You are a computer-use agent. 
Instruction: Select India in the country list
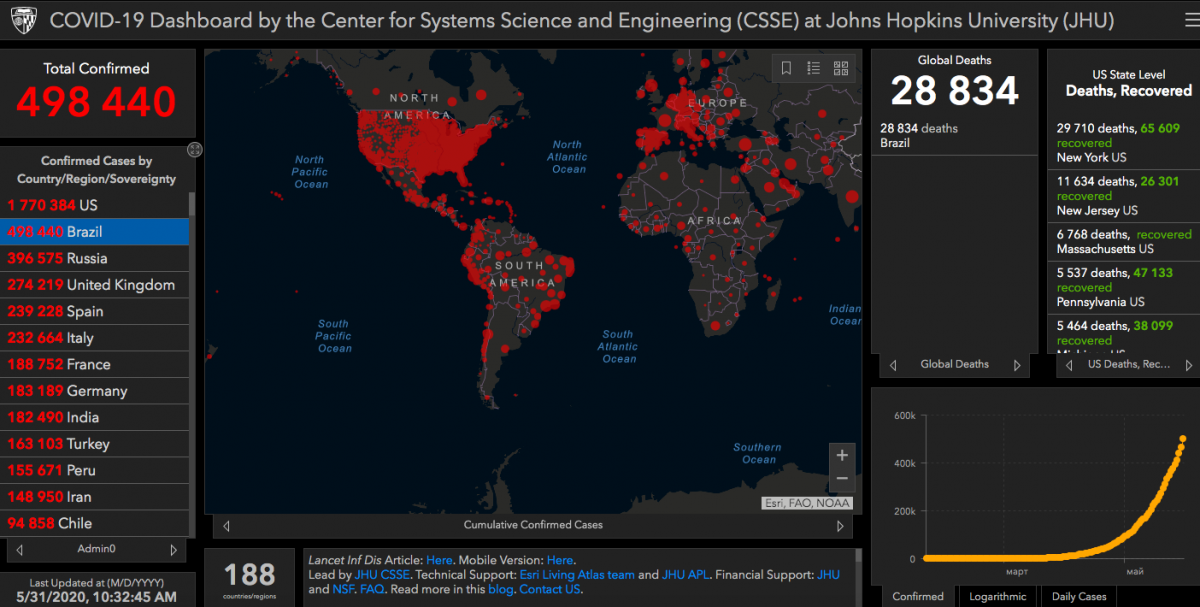(x=94, y=417)
